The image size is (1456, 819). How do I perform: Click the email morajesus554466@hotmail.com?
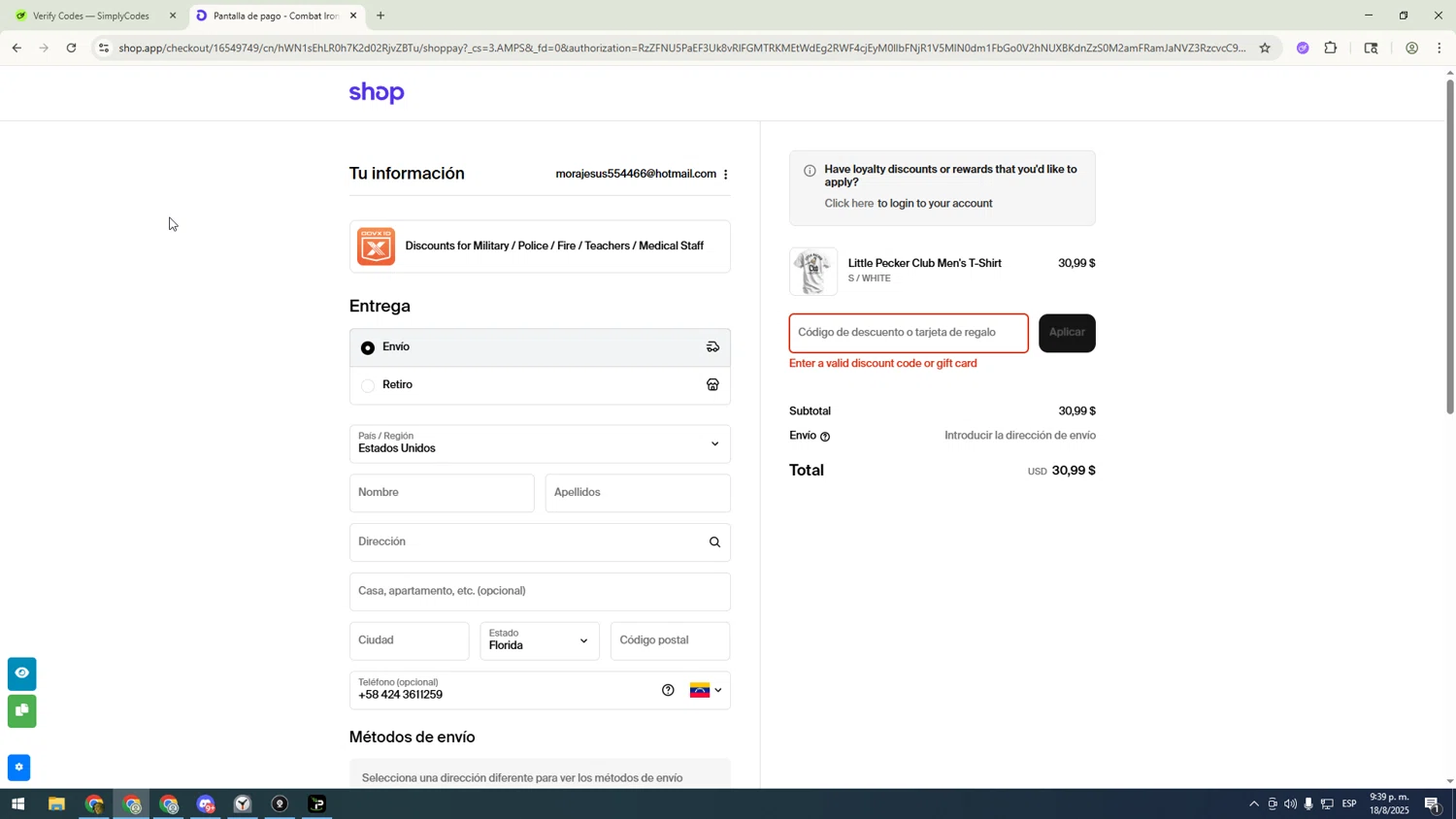click(x=636, y=175)
